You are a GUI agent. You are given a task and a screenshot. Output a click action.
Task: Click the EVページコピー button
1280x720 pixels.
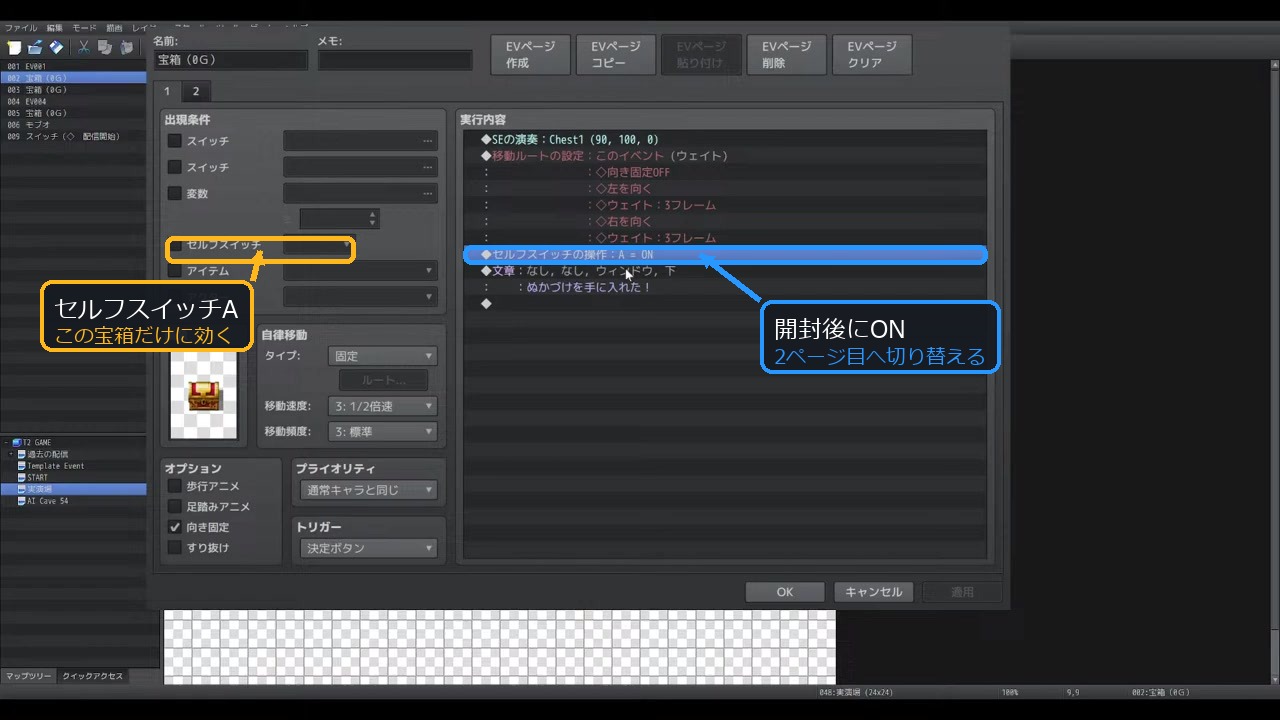coord(616,55)
